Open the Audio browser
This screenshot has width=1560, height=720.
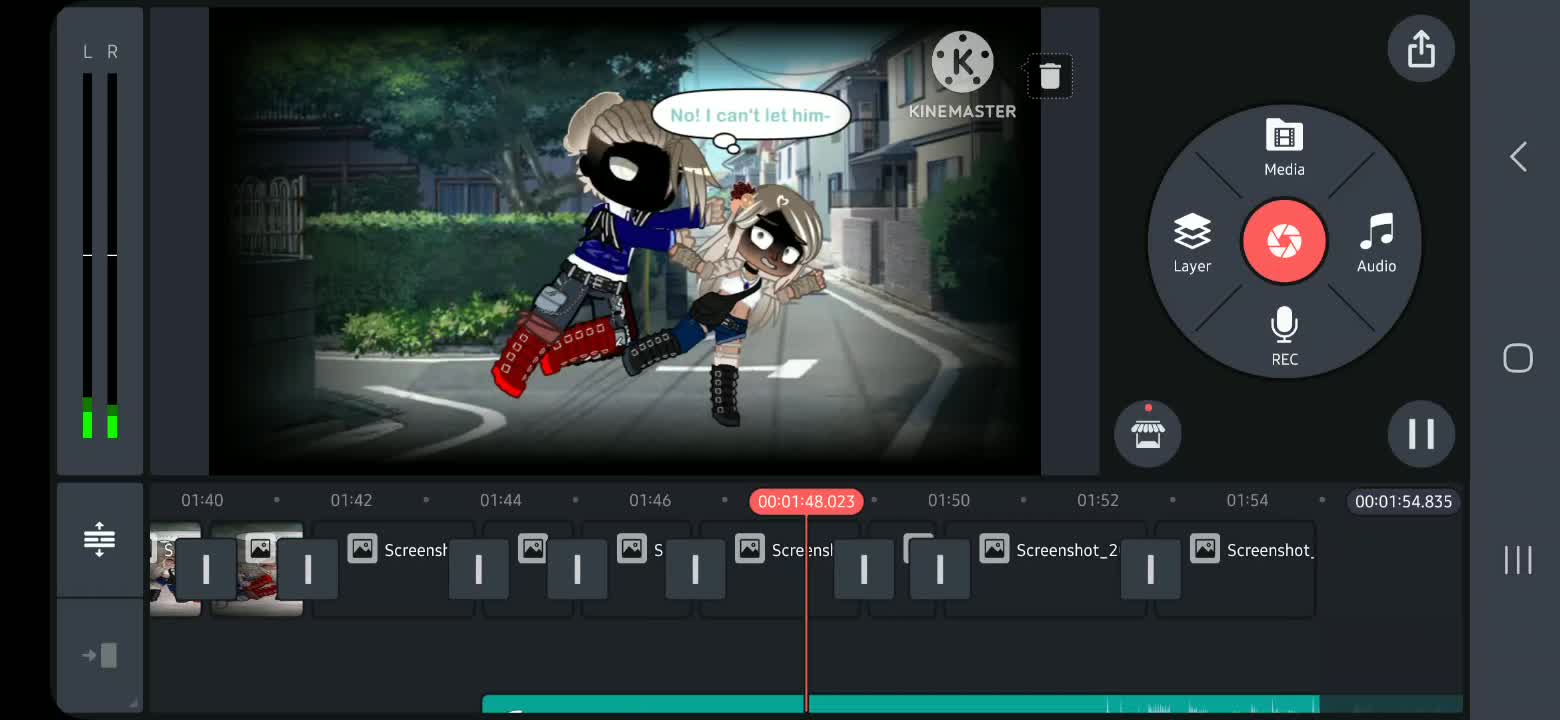click(1376, 243)
